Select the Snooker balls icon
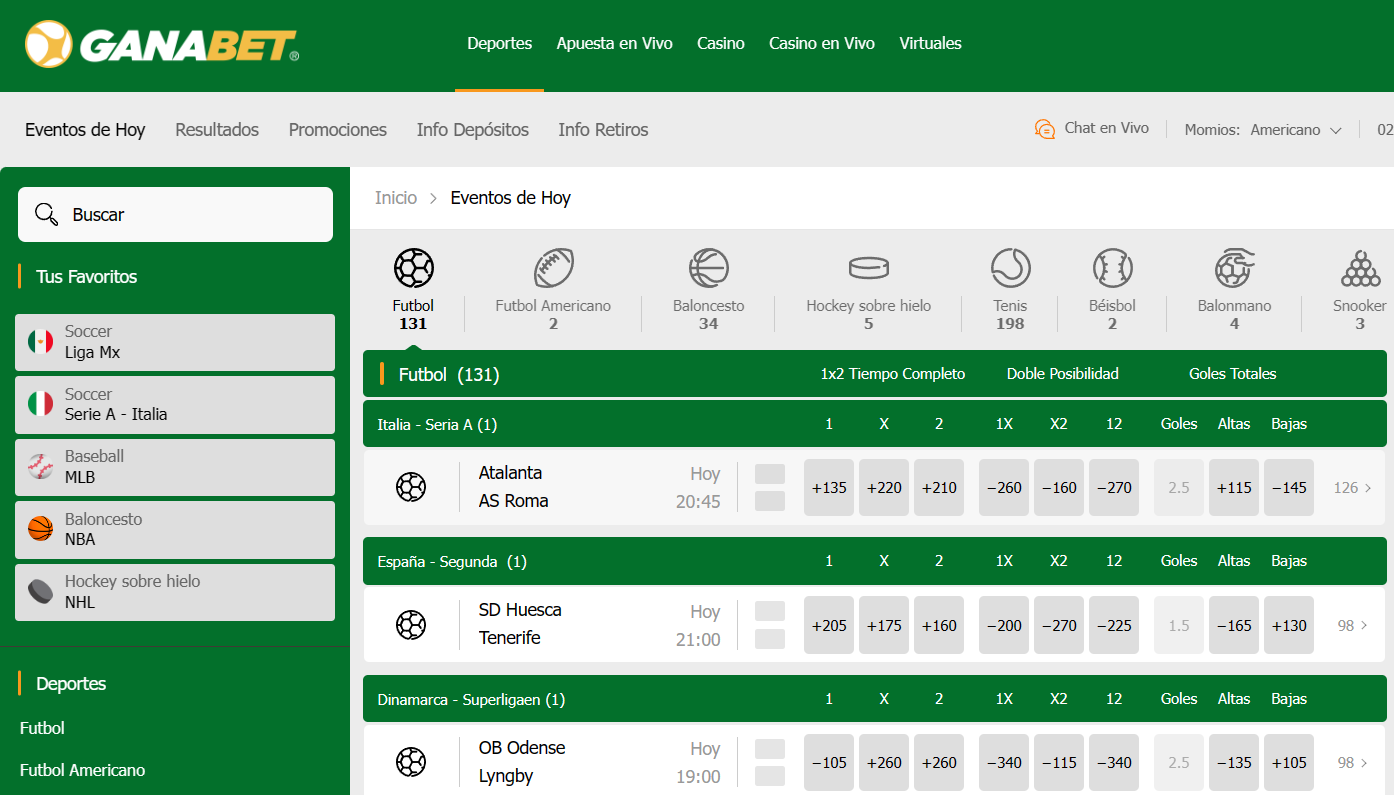1394x795 pixels. point(1360,268)
